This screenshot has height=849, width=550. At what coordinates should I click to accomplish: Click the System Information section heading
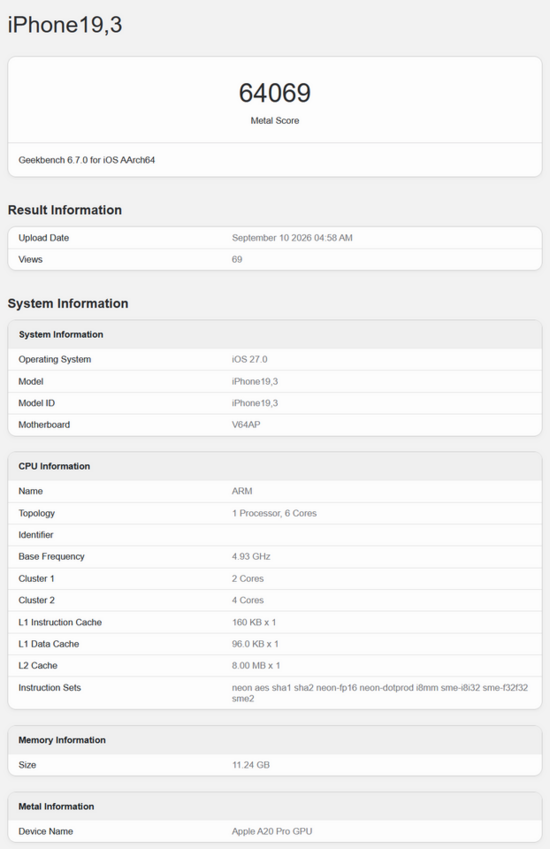[68, 303]
